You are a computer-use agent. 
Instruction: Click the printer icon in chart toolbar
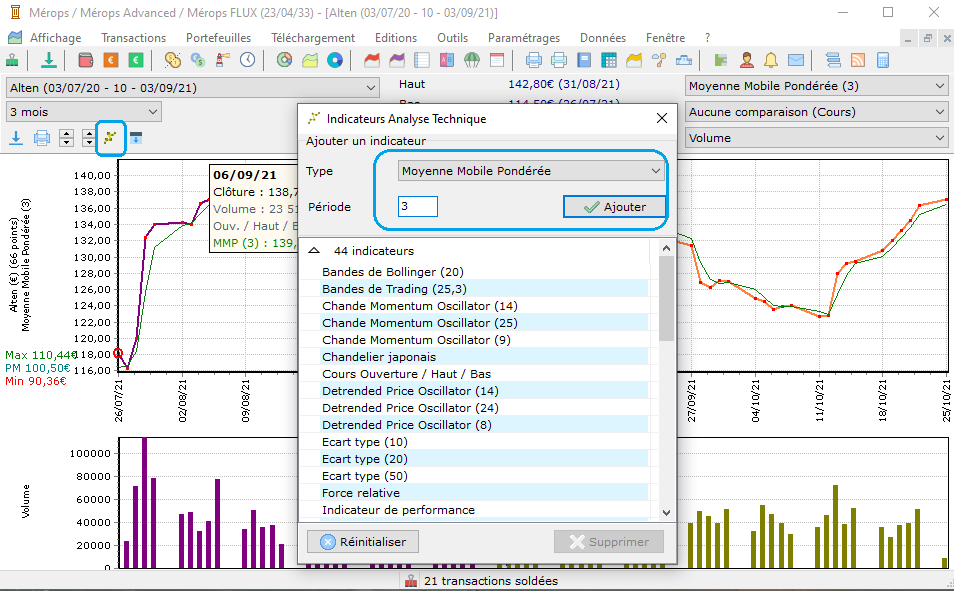coord(41,138)
